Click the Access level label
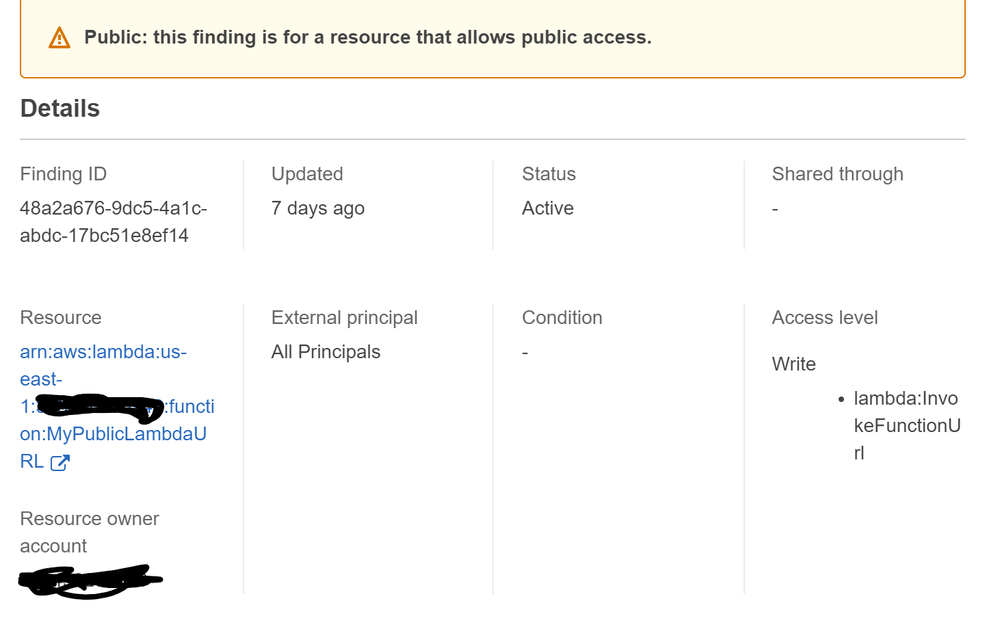Screen dimensions: 1000x622 pyautogui.click(x=825, y=318)
